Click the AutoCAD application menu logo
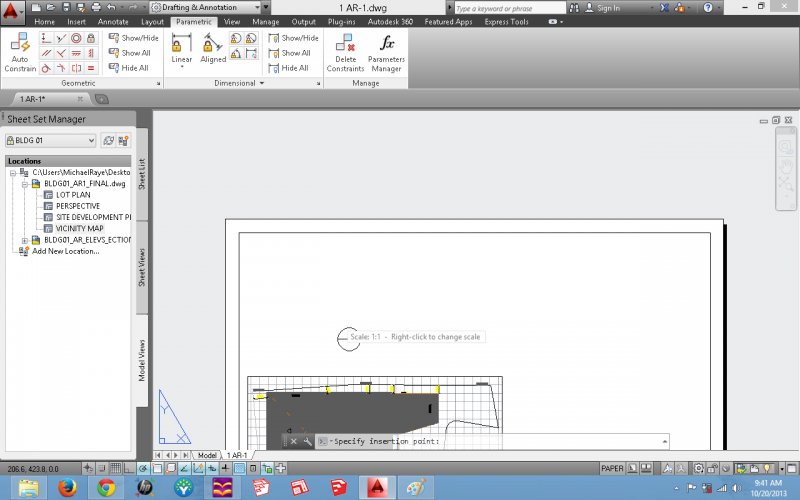The image size is (800, 500). tap(14, 9)
